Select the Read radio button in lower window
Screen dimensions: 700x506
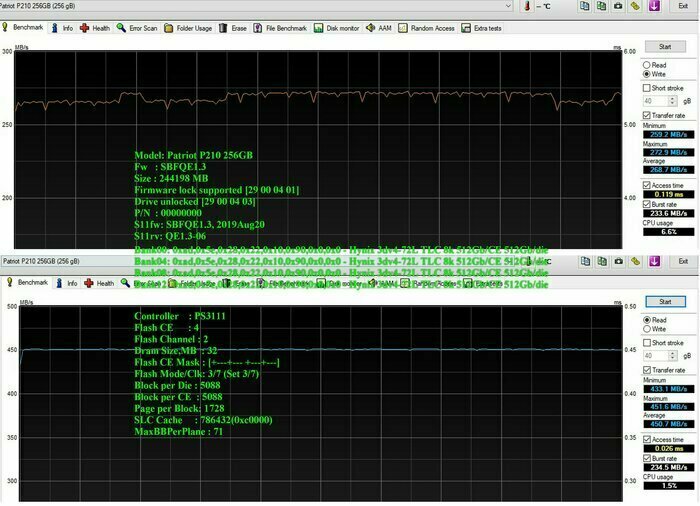click(646, 320)
